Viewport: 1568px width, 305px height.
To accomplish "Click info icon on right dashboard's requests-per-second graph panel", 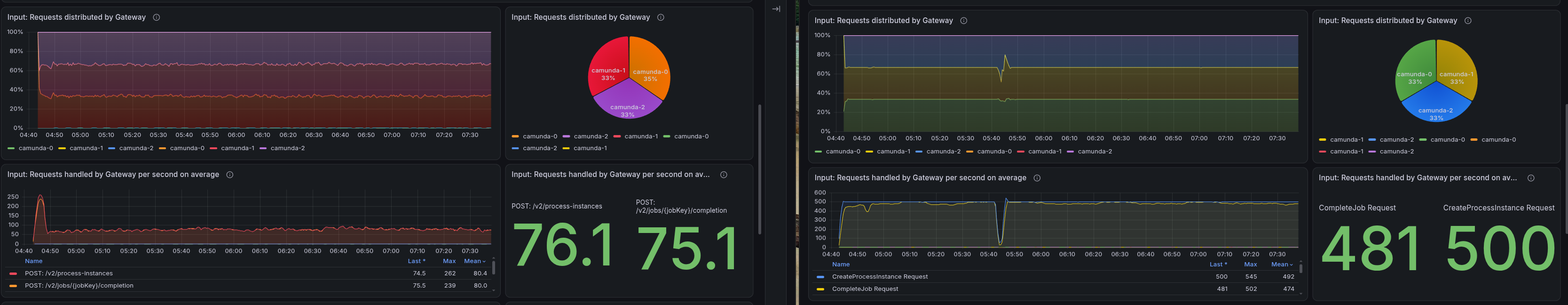I will (x=1037, y=178).
